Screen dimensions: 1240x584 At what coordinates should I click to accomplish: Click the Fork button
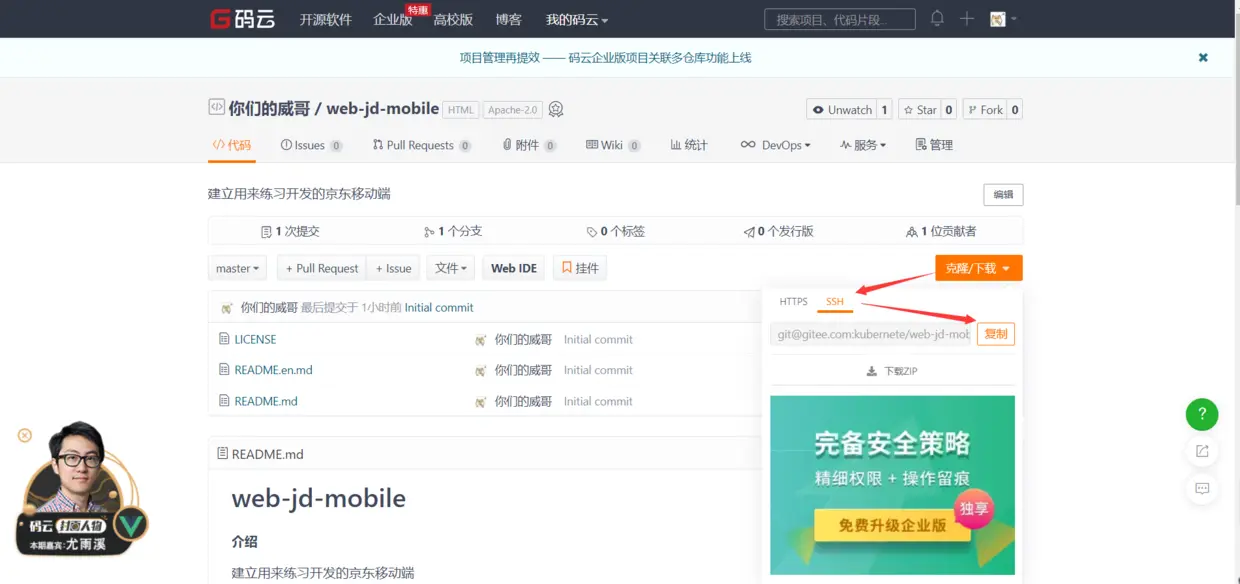click(x=984, y=110)
